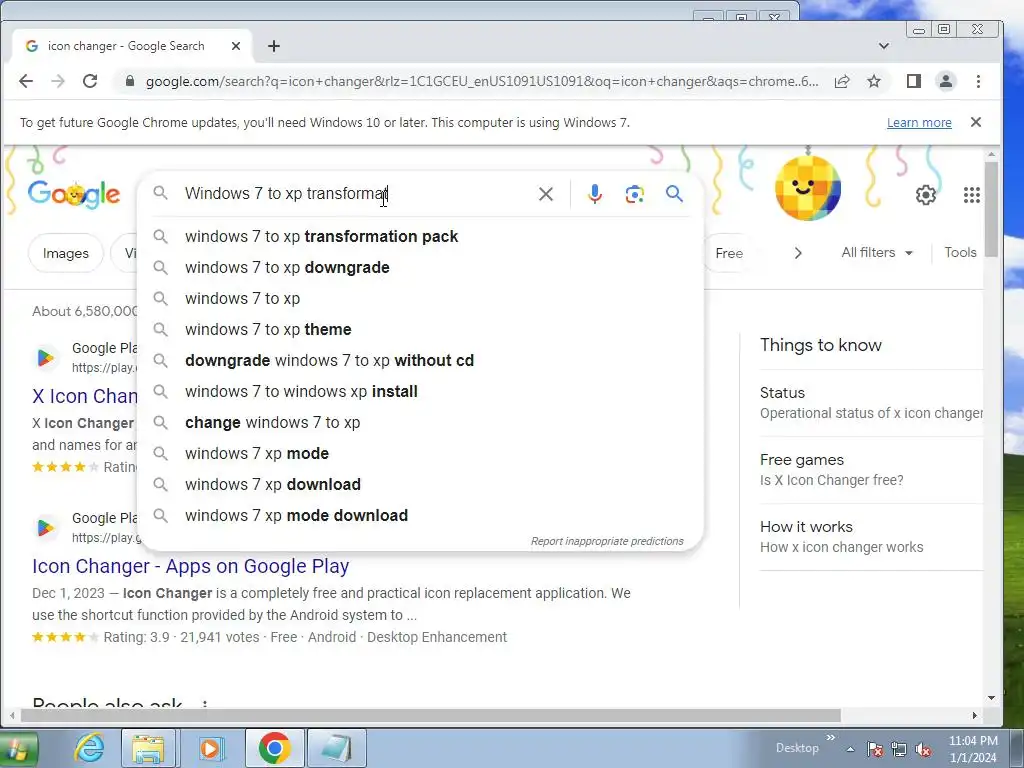
Task: Open the Chrome profile avatar
Action: (946, 81)
